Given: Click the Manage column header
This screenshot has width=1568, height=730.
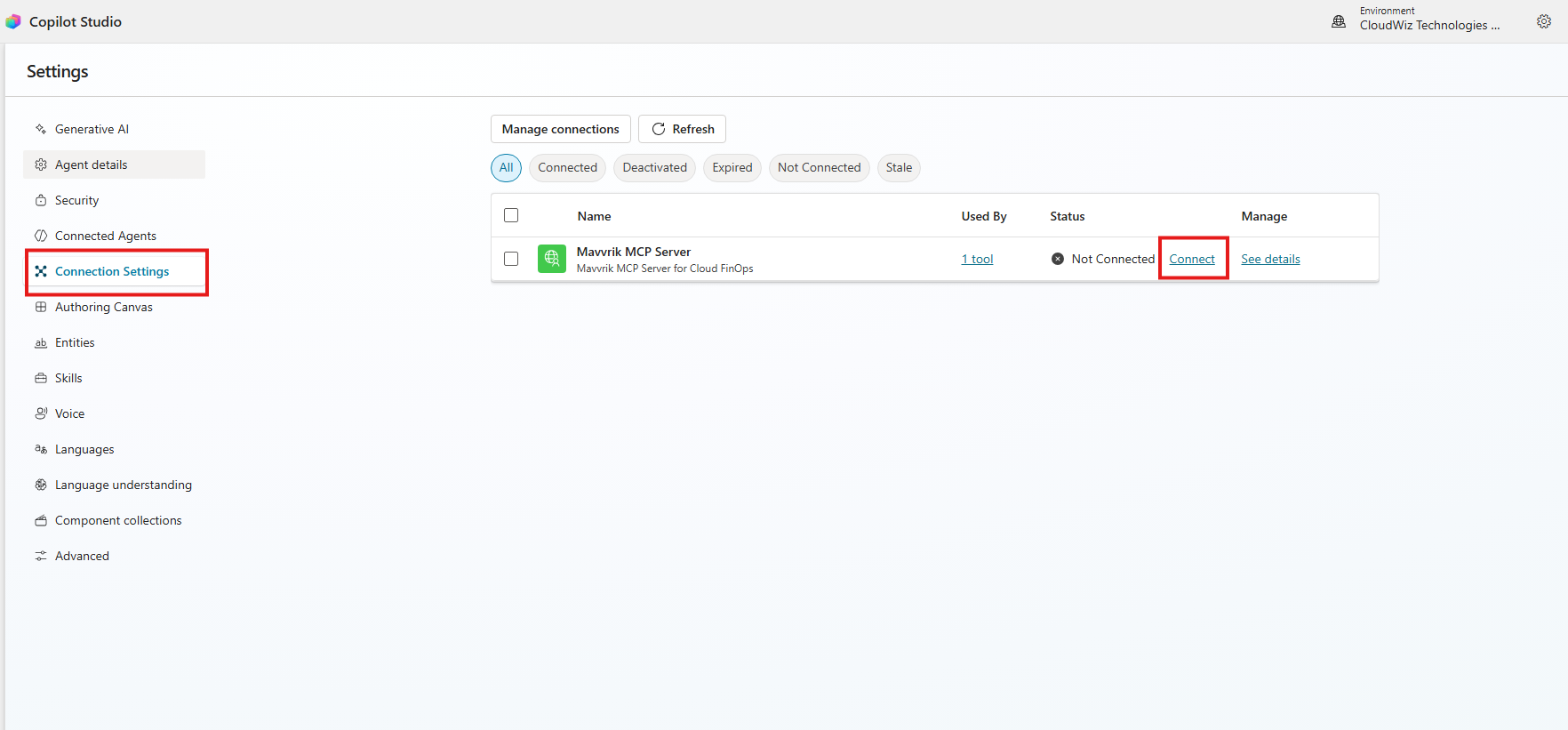Looking at the screenshot, I should [x=1264, y=216].
